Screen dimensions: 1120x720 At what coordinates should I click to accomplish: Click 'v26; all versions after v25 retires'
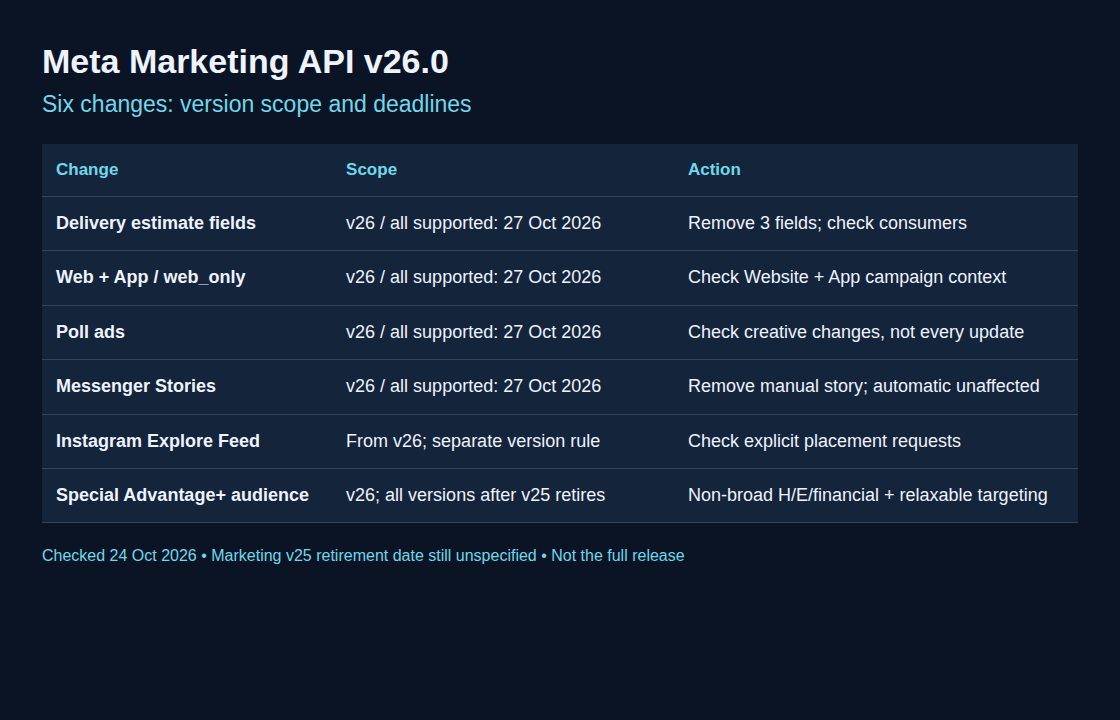pos(475,495)
